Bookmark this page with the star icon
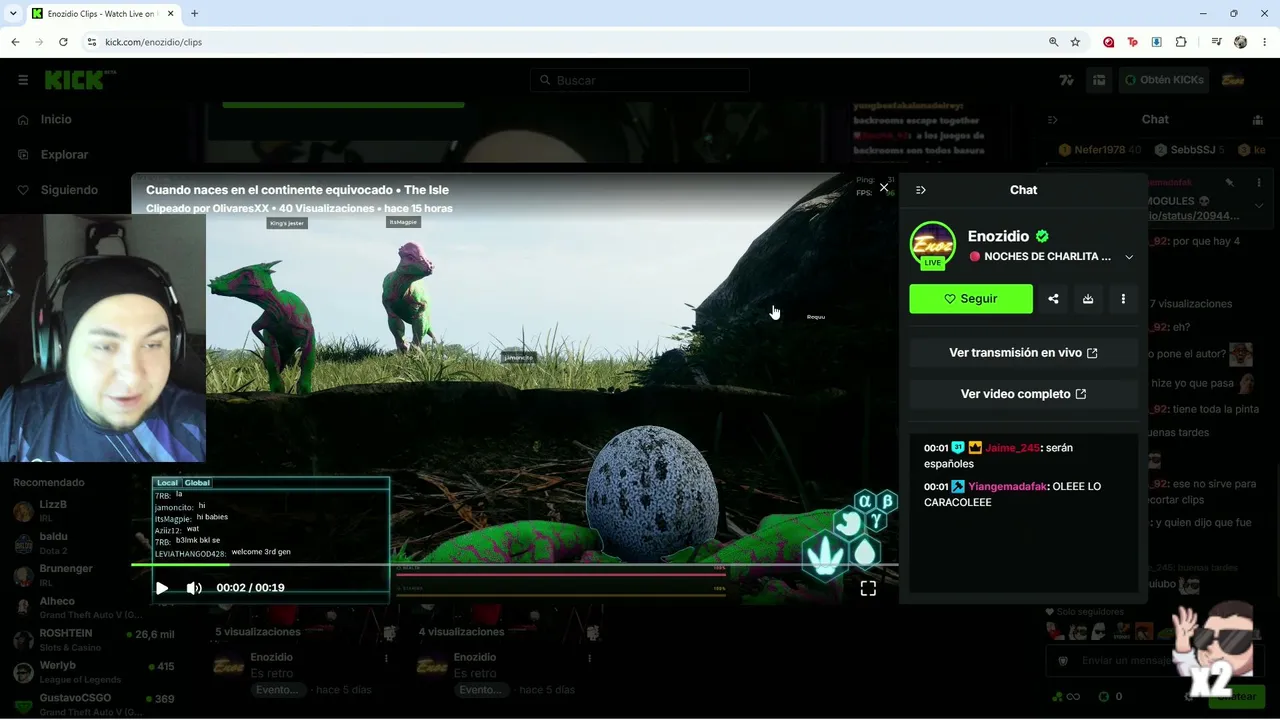 click(x=1075, y=42)
